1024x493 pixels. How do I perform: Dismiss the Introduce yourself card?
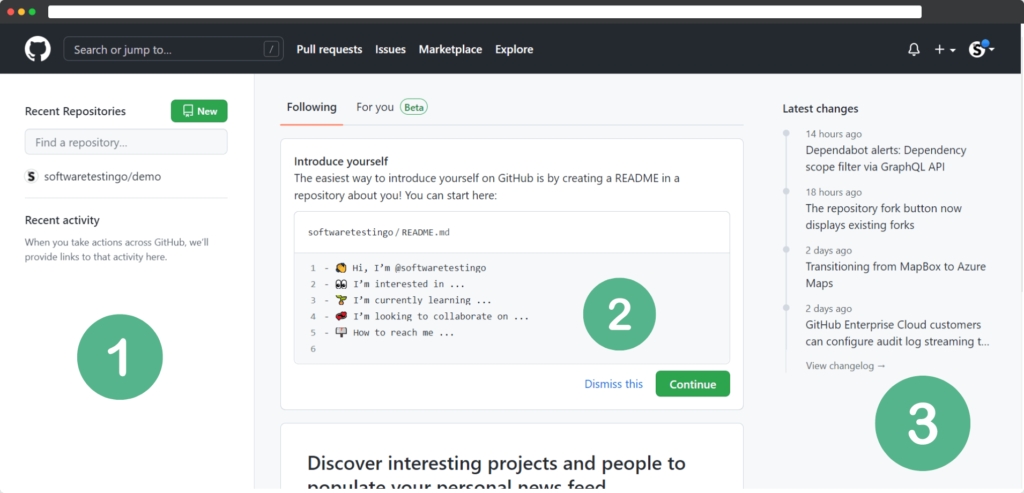point(613,384)
